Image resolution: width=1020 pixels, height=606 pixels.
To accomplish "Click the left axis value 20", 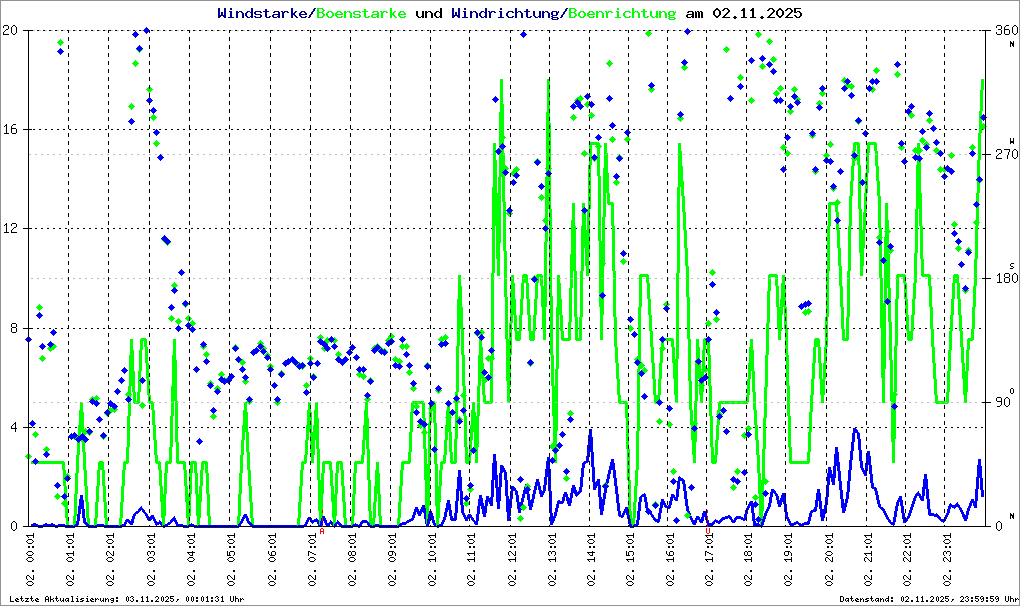I will (10, 30).
